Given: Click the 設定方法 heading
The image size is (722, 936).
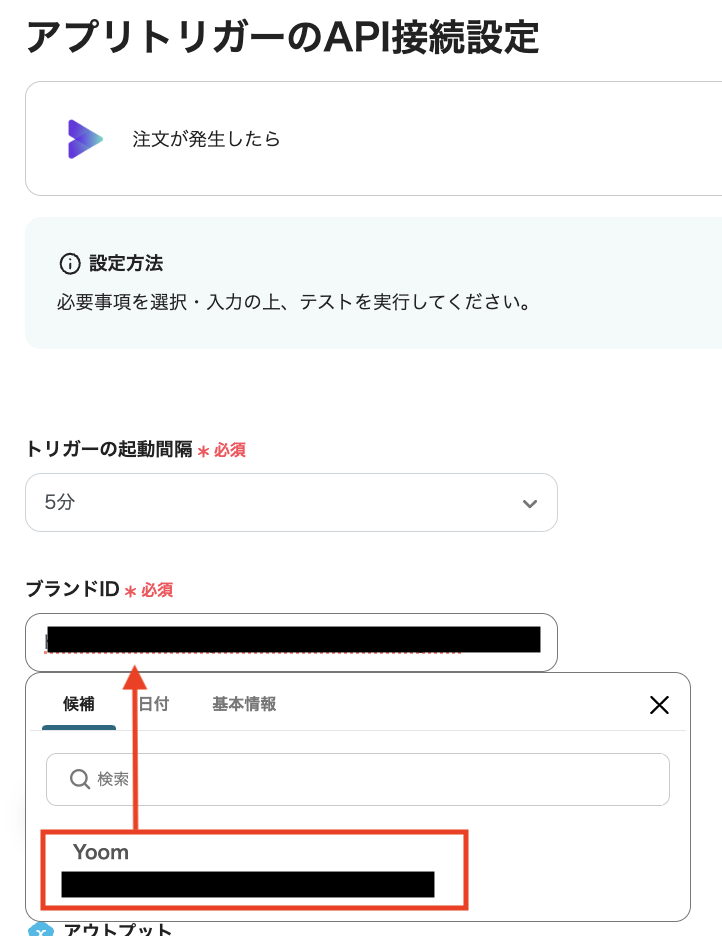Looking at the screenshot, I should 126,264.
